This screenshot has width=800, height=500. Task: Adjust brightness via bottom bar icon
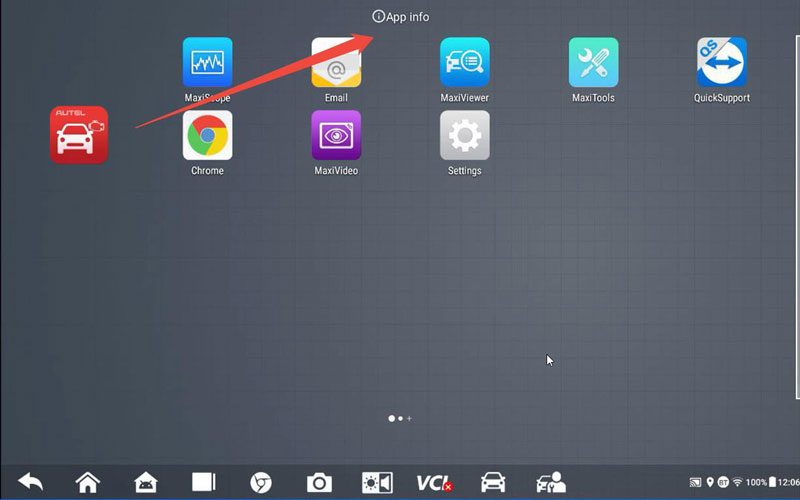[377, 482]
